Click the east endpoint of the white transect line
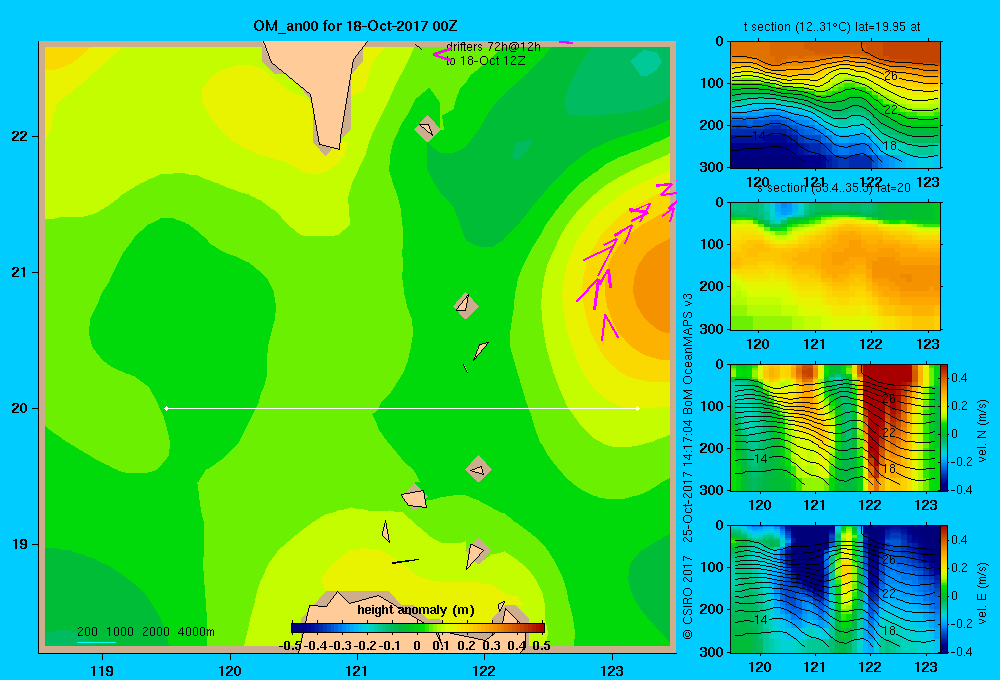The image size is (1000, 680). click(637, 408)
